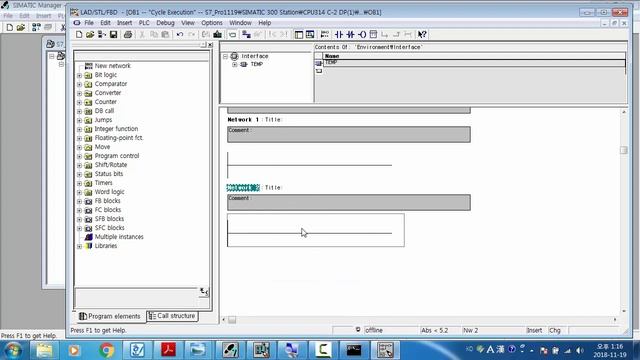Expand the TEMP node under Interface

point(235,64)
